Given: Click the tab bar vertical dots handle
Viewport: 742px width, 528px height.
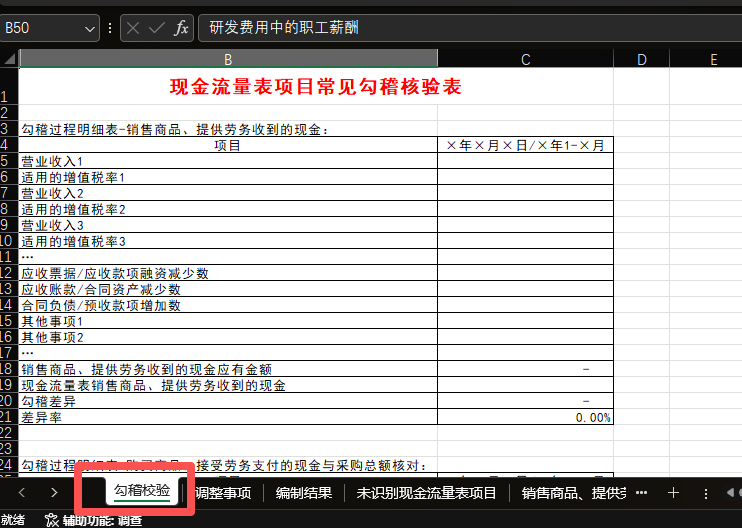Looking at the screenshot, I should tap(706, 493).
